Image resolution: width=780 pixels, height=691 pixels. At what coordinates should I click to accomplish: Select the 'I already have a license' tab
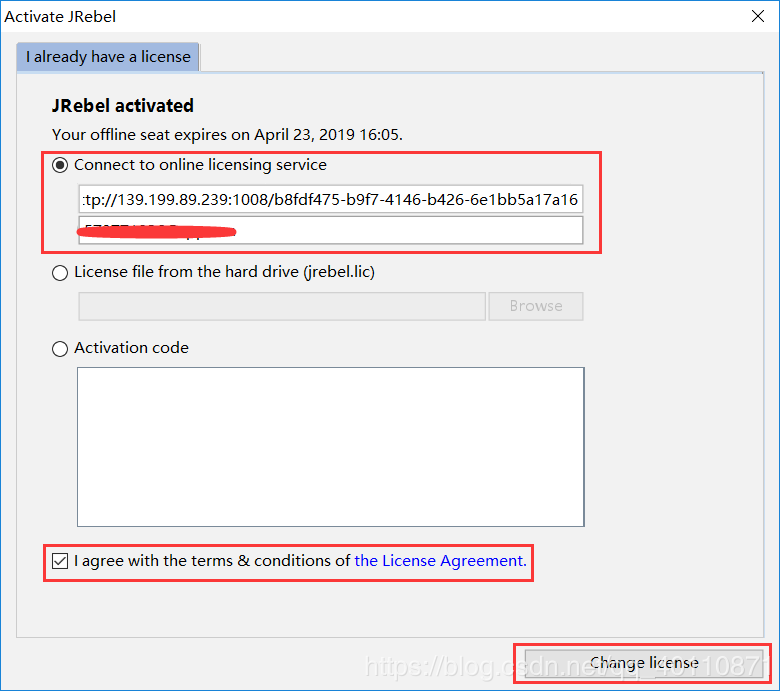(x=108, y=57)
